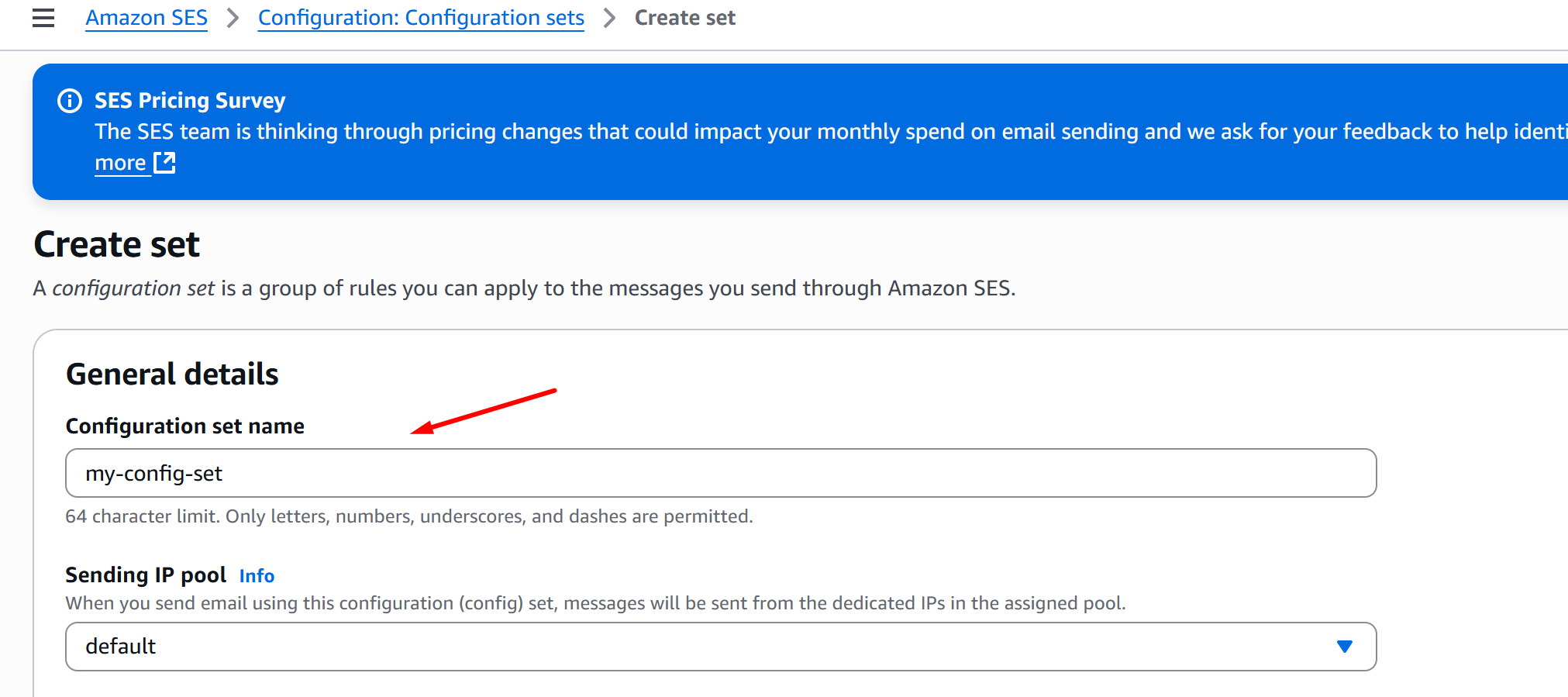Open Info link next to Sending IP pool

coord(257,576)
